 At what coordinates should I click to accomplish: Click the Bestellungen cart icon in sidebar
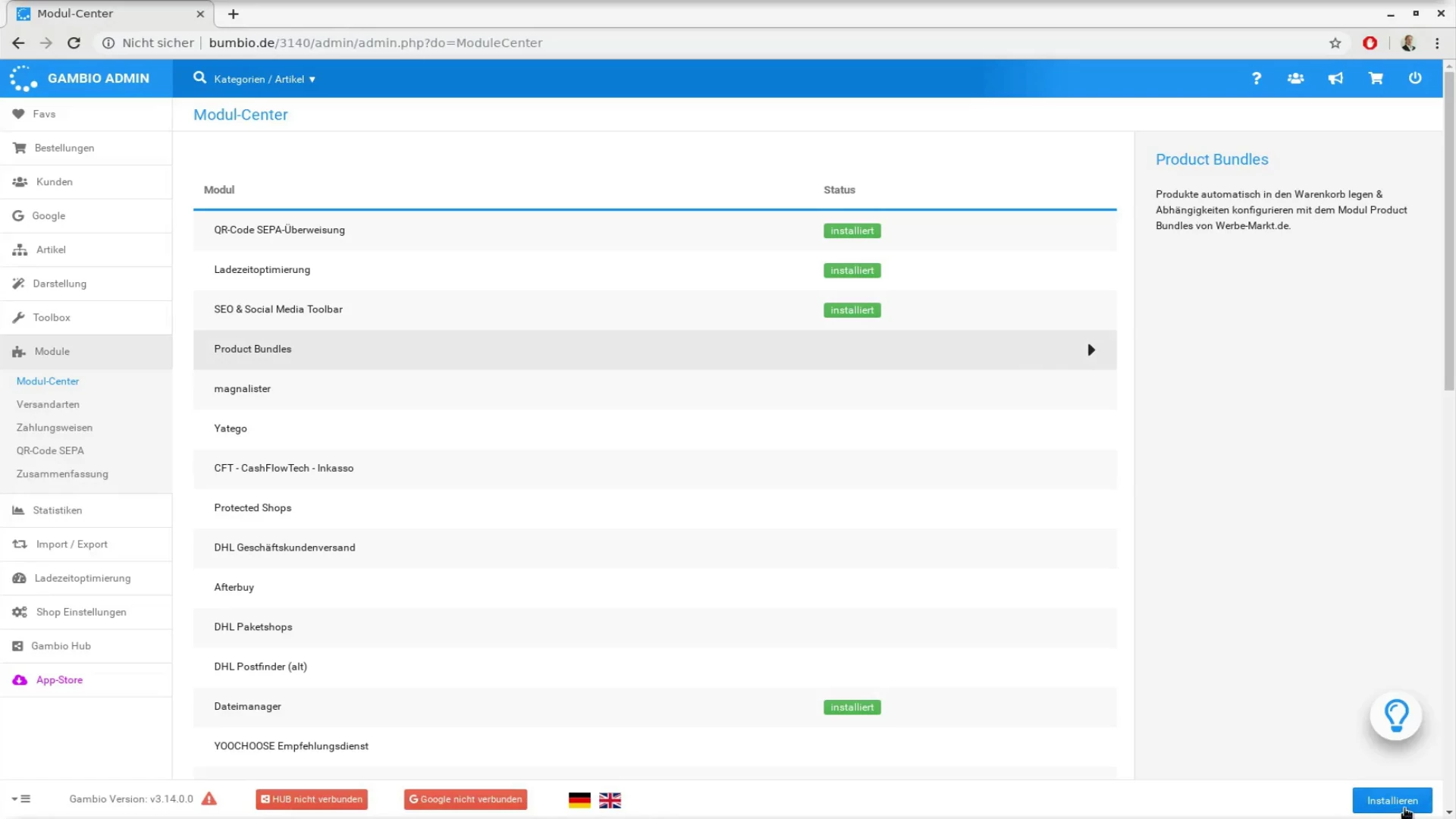pyautogui.click(x=19, y=148)
